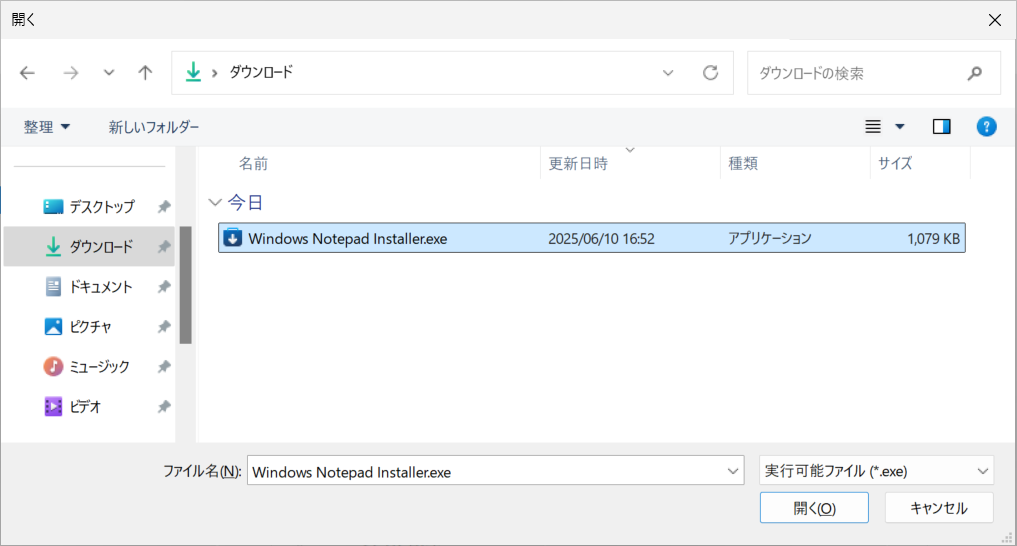
Task: Click the green download icon in address bar
Action: (193, 72)
